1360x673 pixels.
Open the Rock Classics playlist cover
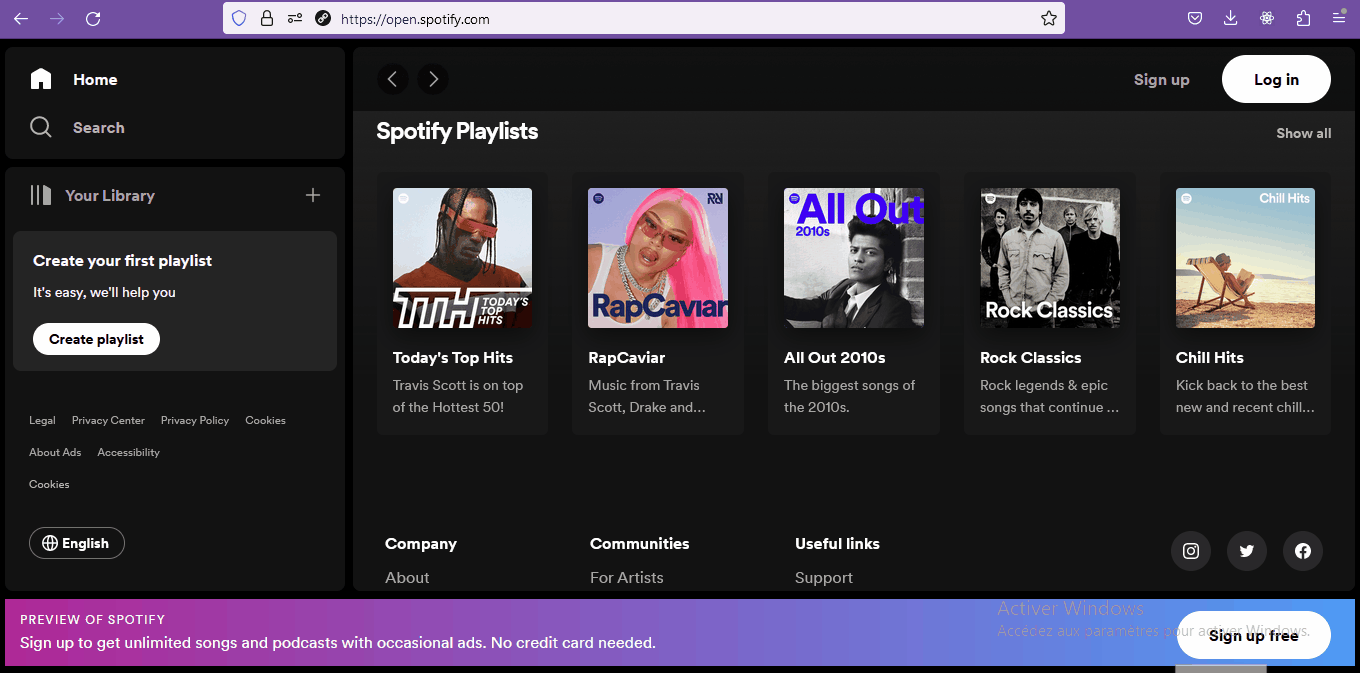(1049, 258)
